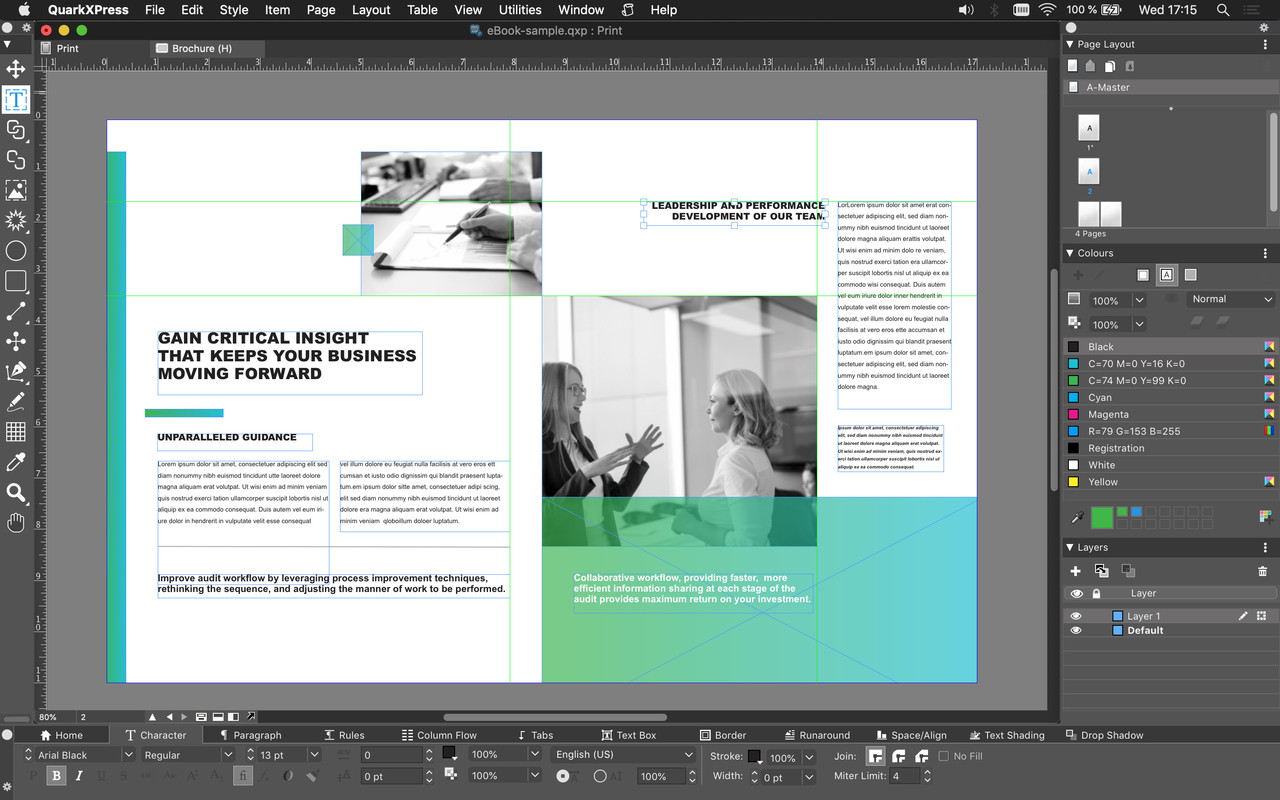Select the Pan hand tool

[x=16, y=522]
